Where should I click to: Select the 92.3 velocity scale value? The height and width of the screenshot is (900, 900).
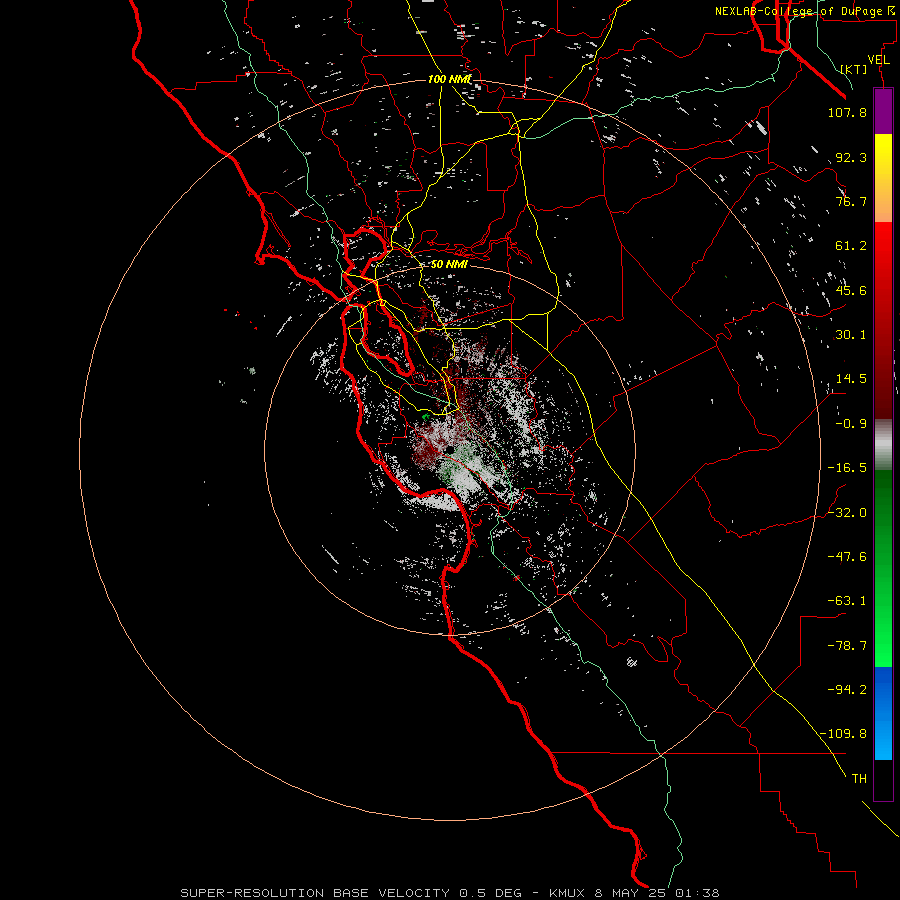(x=851, y=157)
